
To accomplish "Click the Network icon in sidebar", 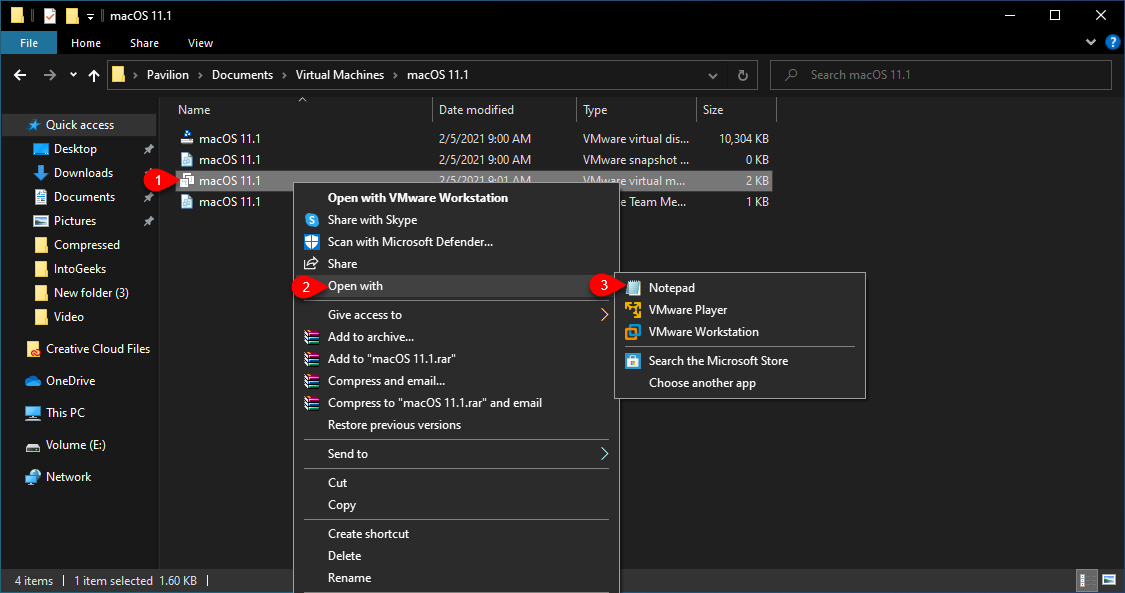I will click(33, 477).
